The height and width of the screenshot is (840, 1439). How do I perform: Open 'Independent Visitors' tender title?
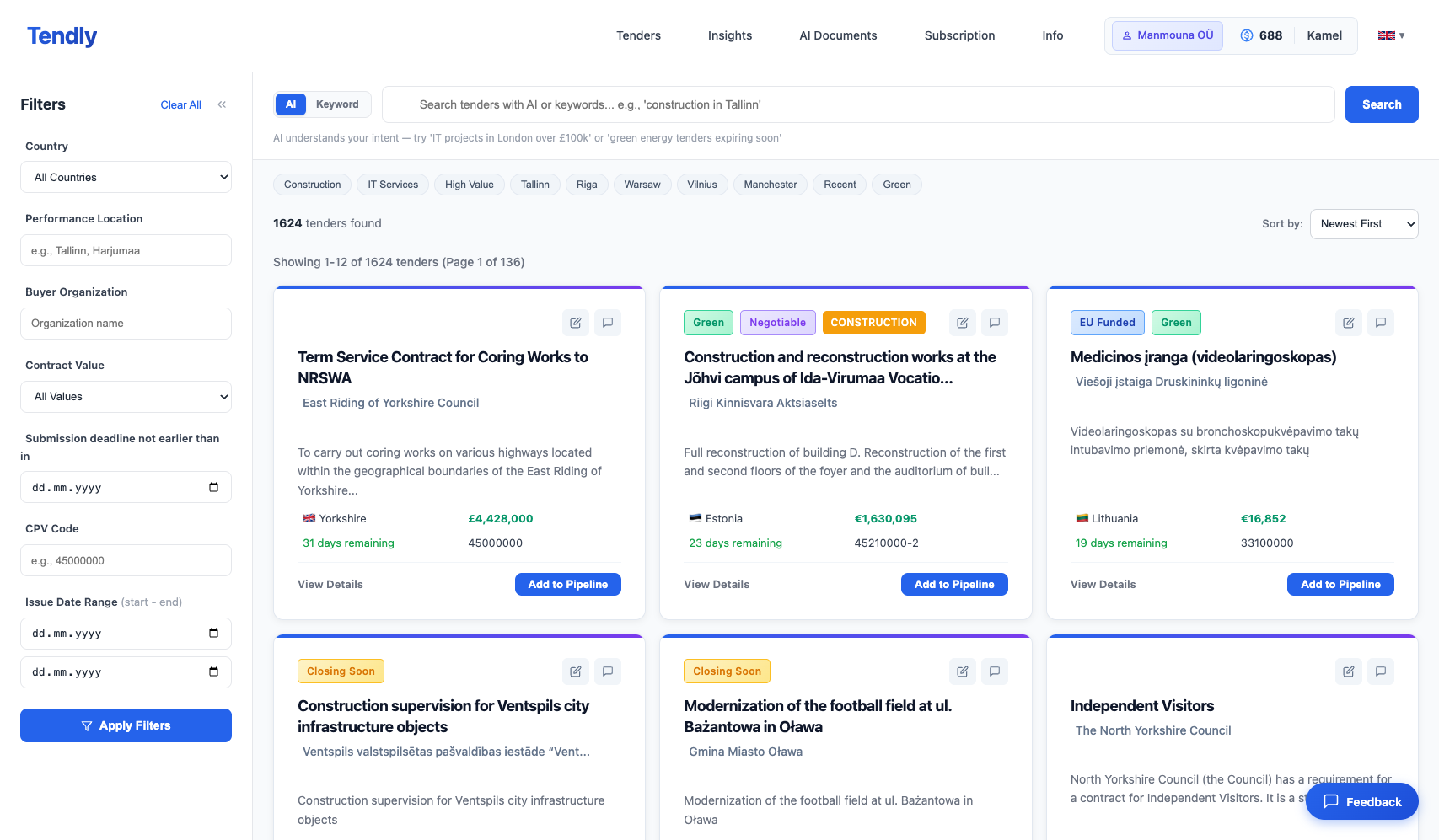[x=1142, y=706]
